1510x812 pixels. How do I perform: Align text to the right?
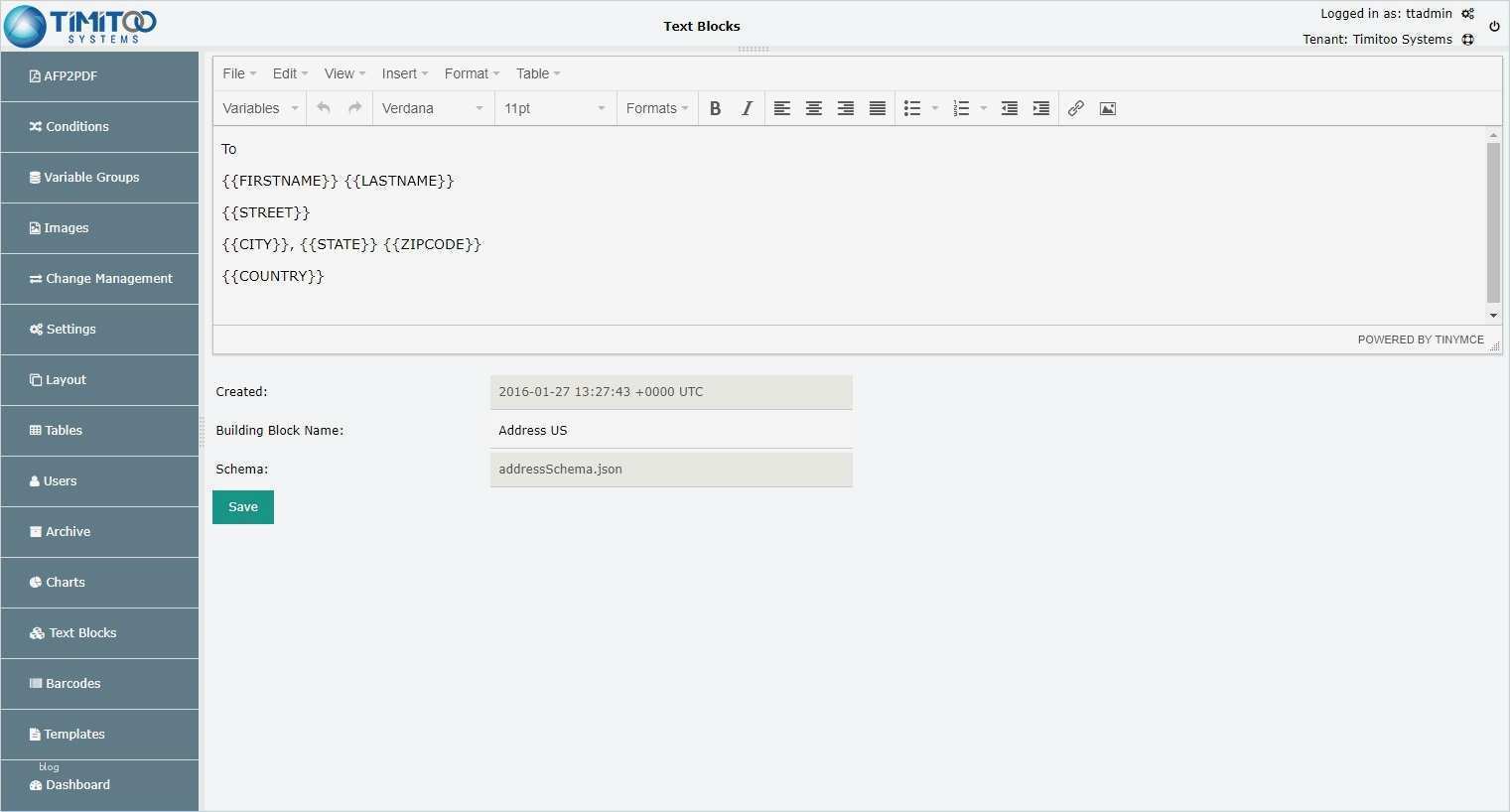click(x=846, y=108)
